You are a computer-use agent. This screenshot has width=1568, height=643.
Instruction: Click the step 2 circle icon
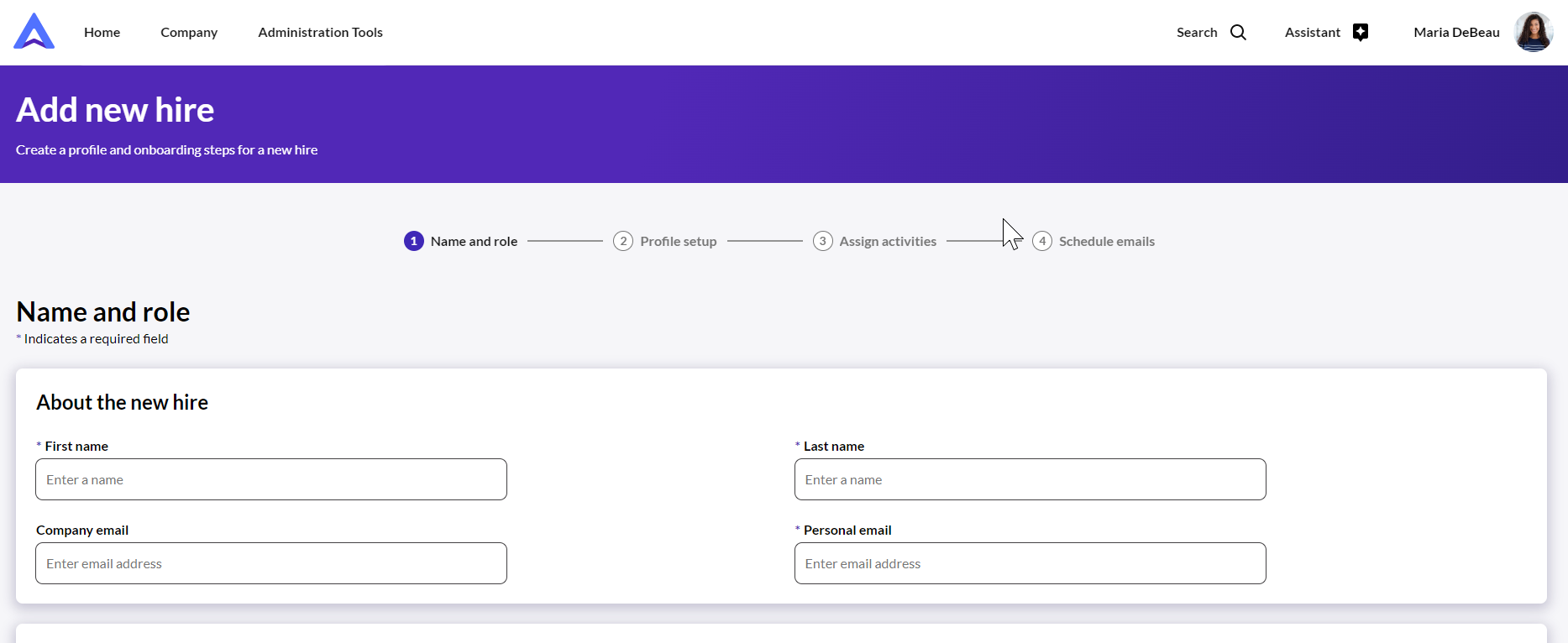[x=623, y=241]
